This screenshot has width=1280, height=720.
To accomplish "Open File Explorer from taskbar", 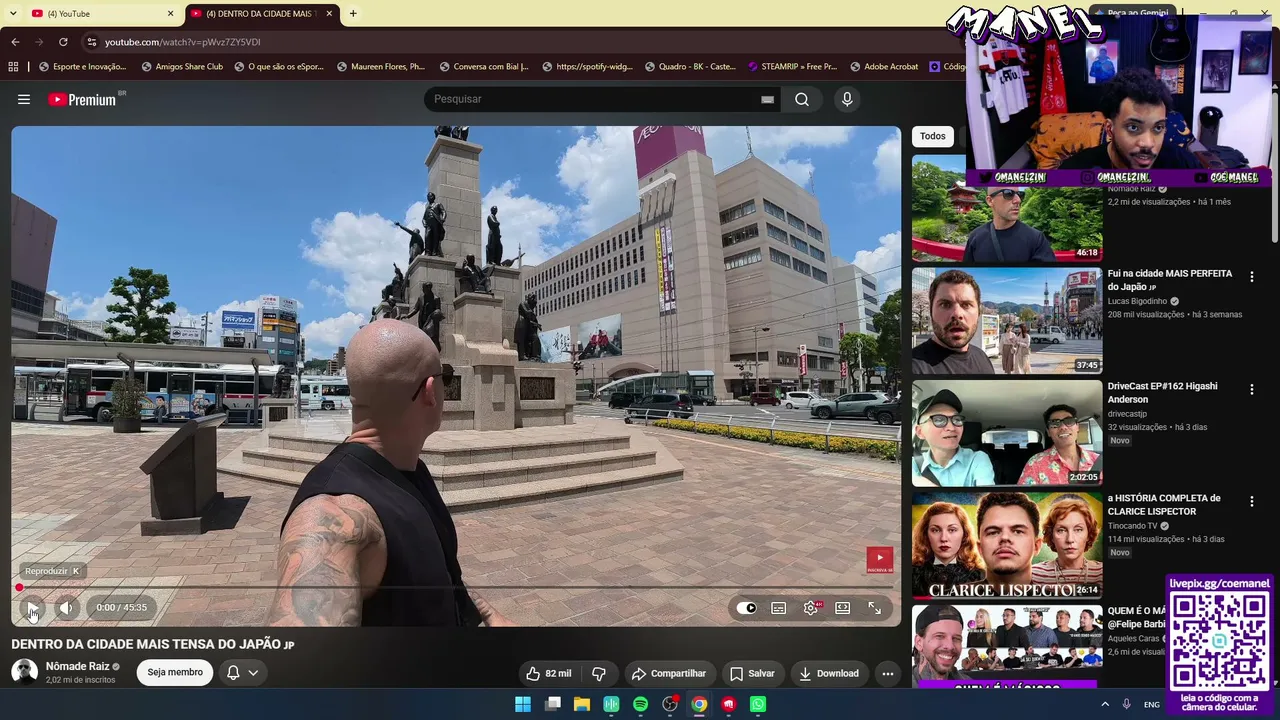I will pos(582,704).
